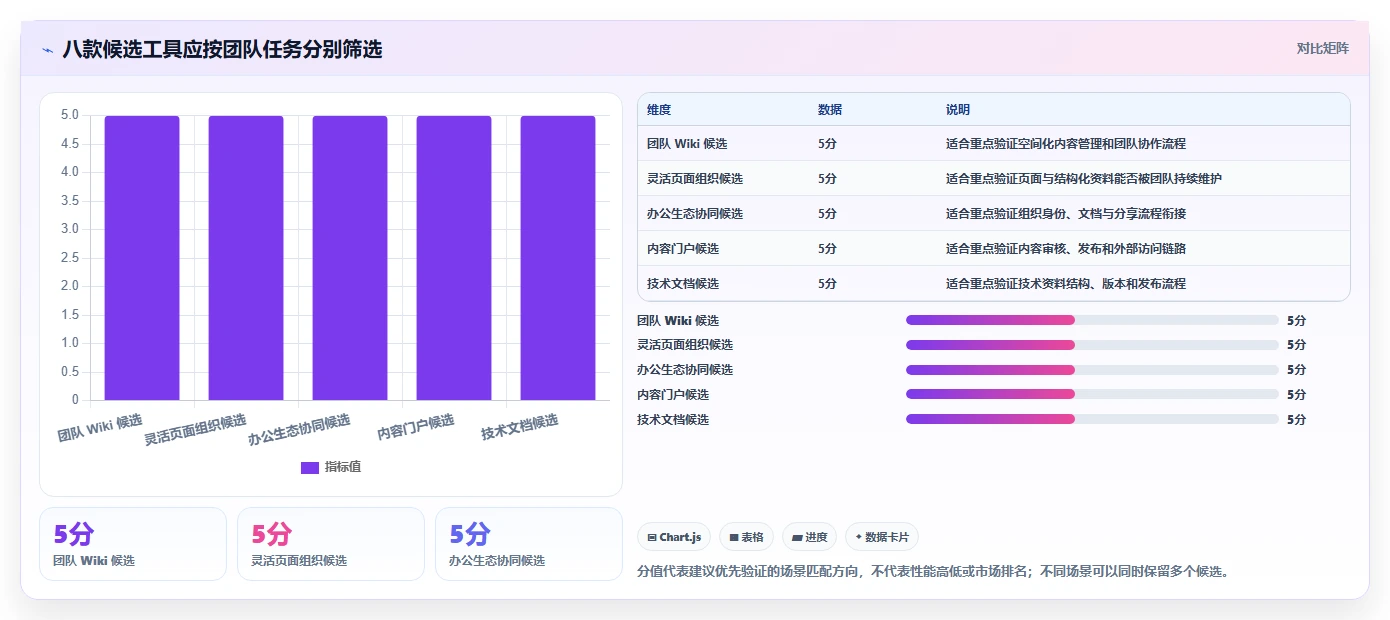Click the 团队 Wiki 候选 progress bar
1390x620 pixels.
[x=1092, y=320]
